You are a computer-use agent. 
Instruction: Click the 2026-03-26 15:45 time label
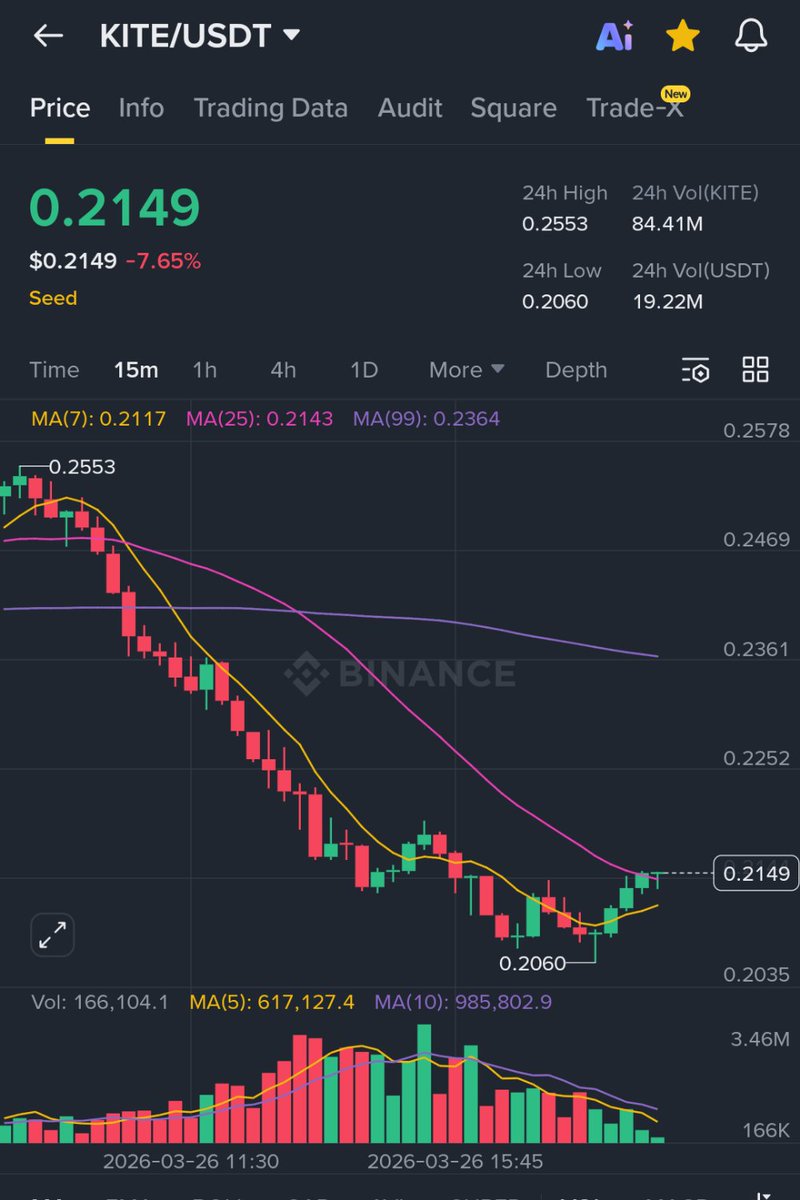click(455, 1161)
